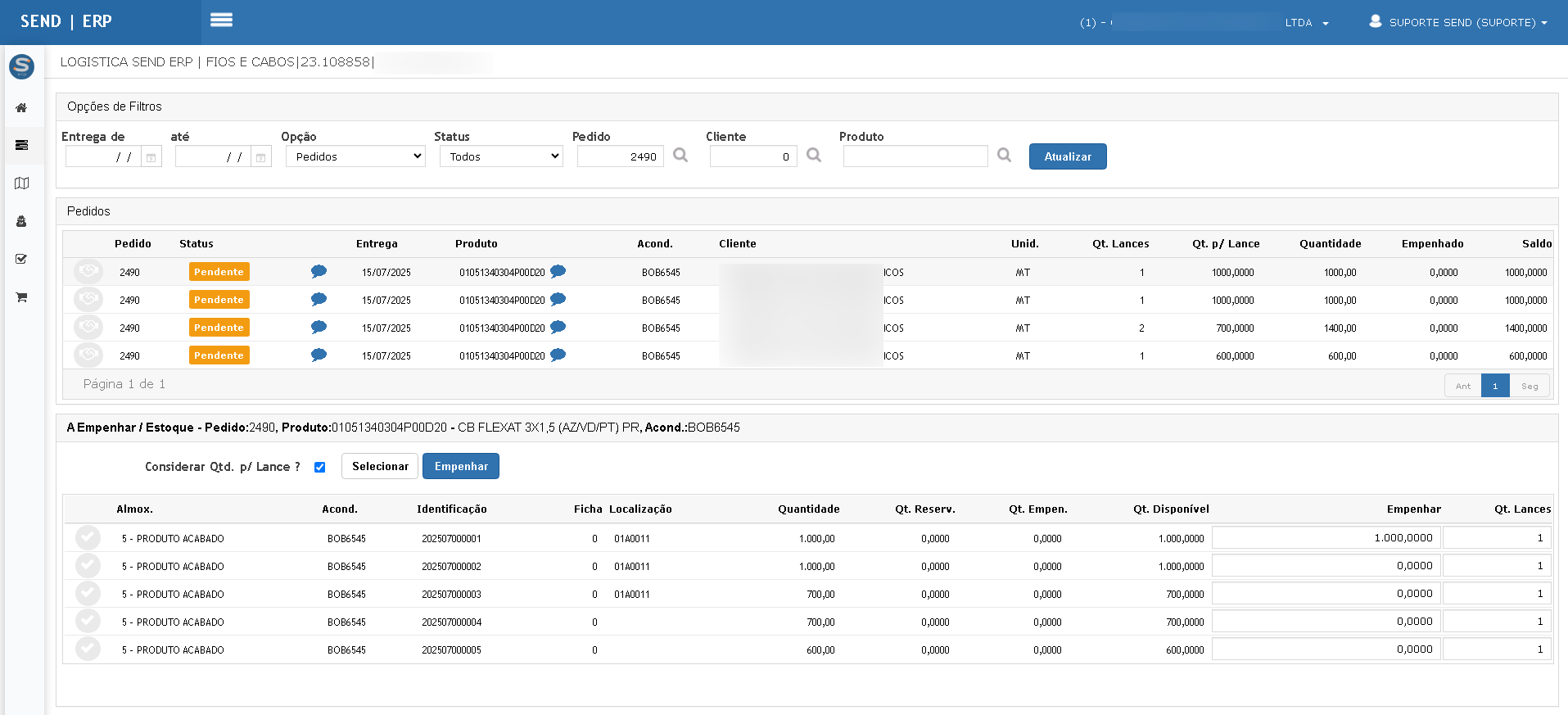
Task: Expand the Opção dropdown showing Pedidos
Action: [355, 156]
